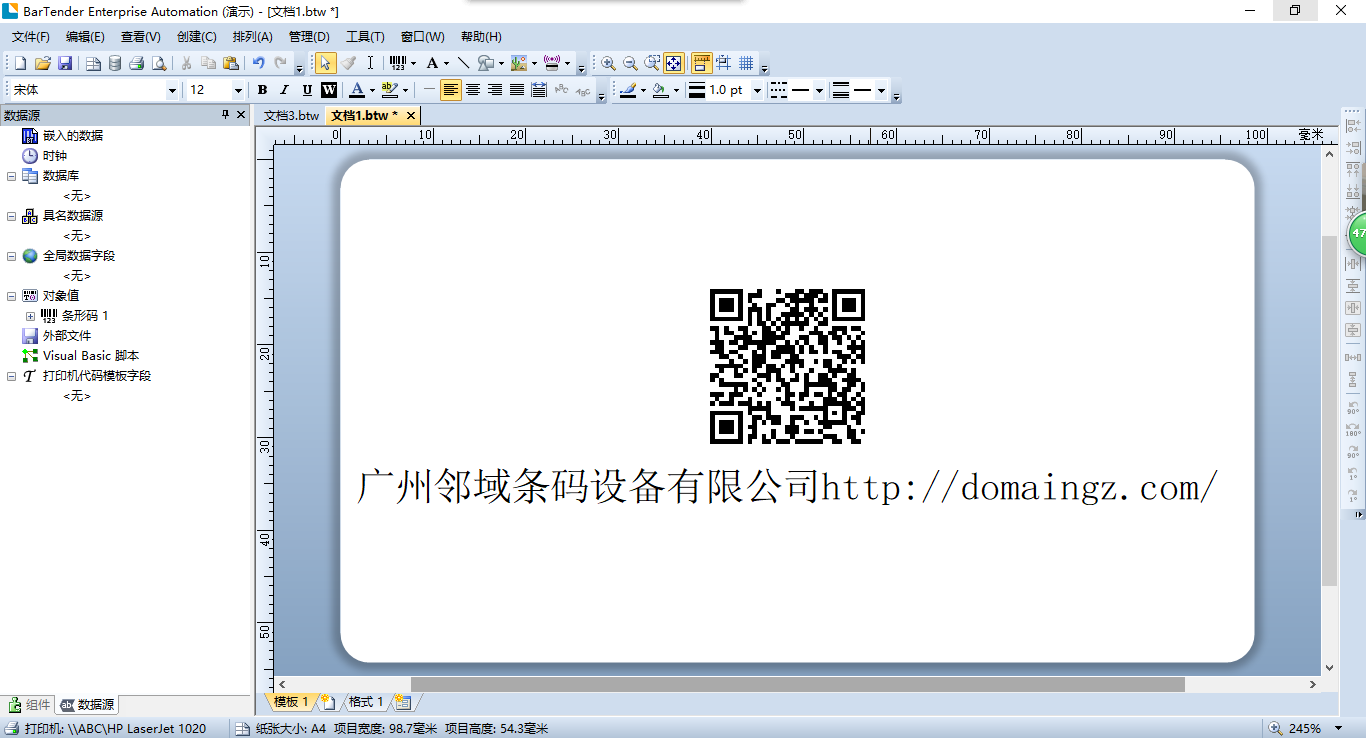Click the zoom in magnifier icon

[608, 63]
